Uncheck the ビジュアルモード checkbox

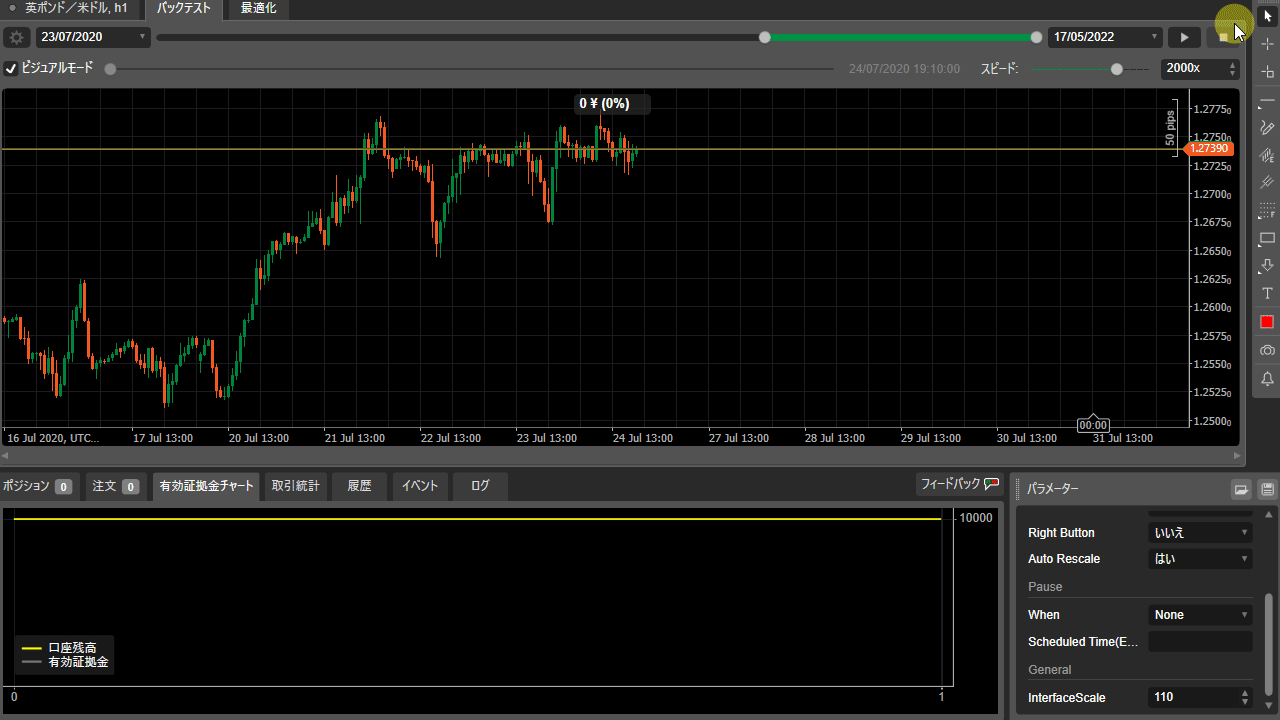pyautogui.click(x=11, y=69)
